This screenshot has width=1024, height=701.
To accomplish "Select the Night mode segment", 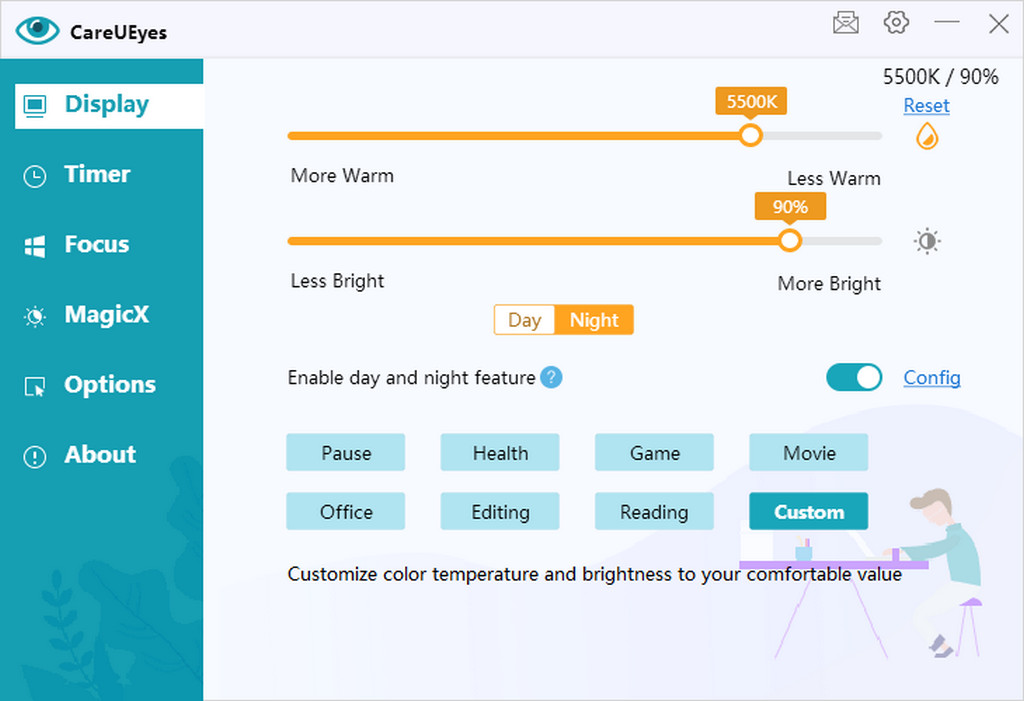I will pos(594,320).
